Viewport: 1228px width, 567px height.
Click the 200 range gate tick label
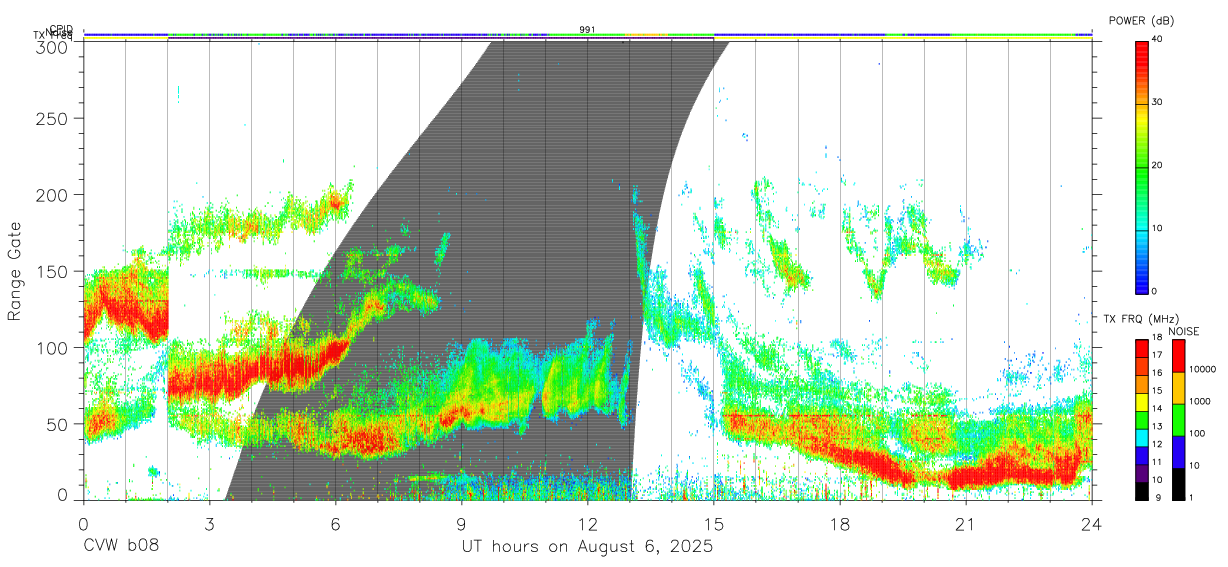tap(52, 194)
